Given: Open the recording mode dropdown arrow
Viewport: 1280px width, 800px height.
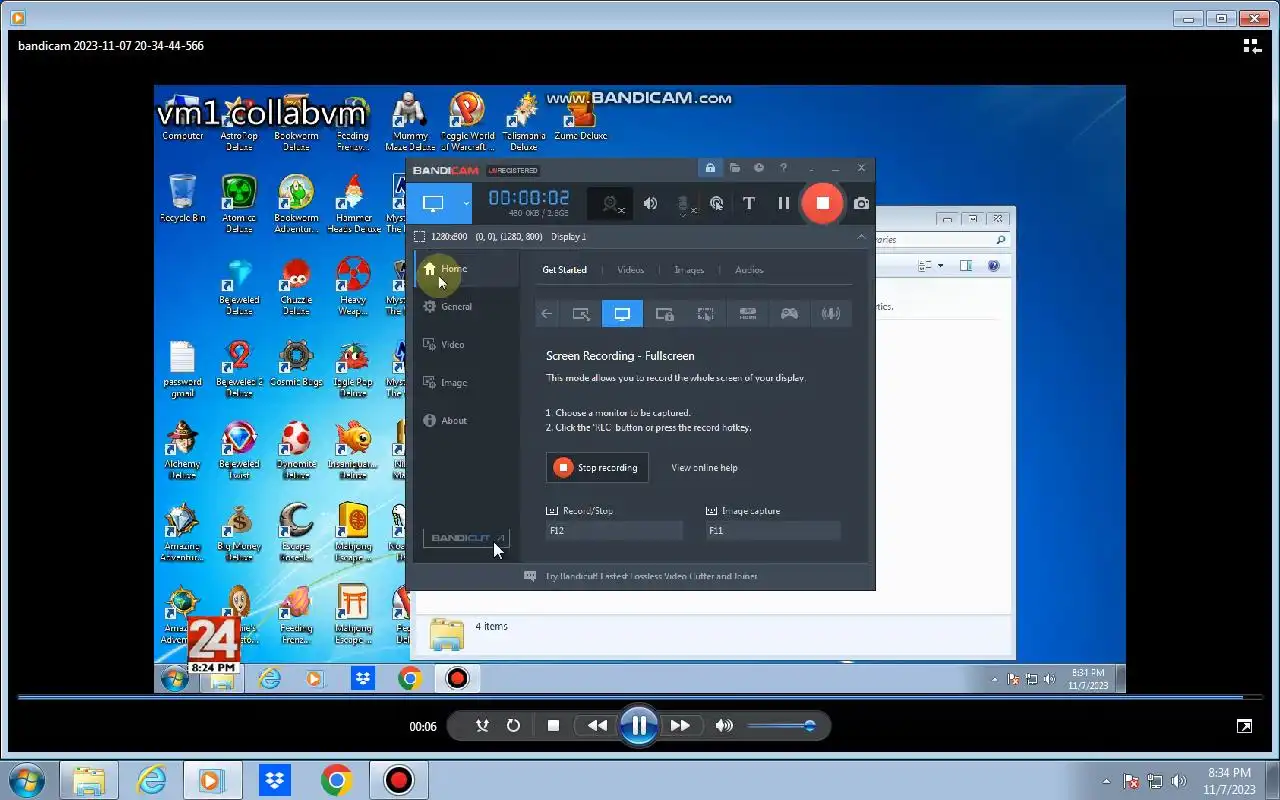Looking at the screenshot, I should [465, 203].
